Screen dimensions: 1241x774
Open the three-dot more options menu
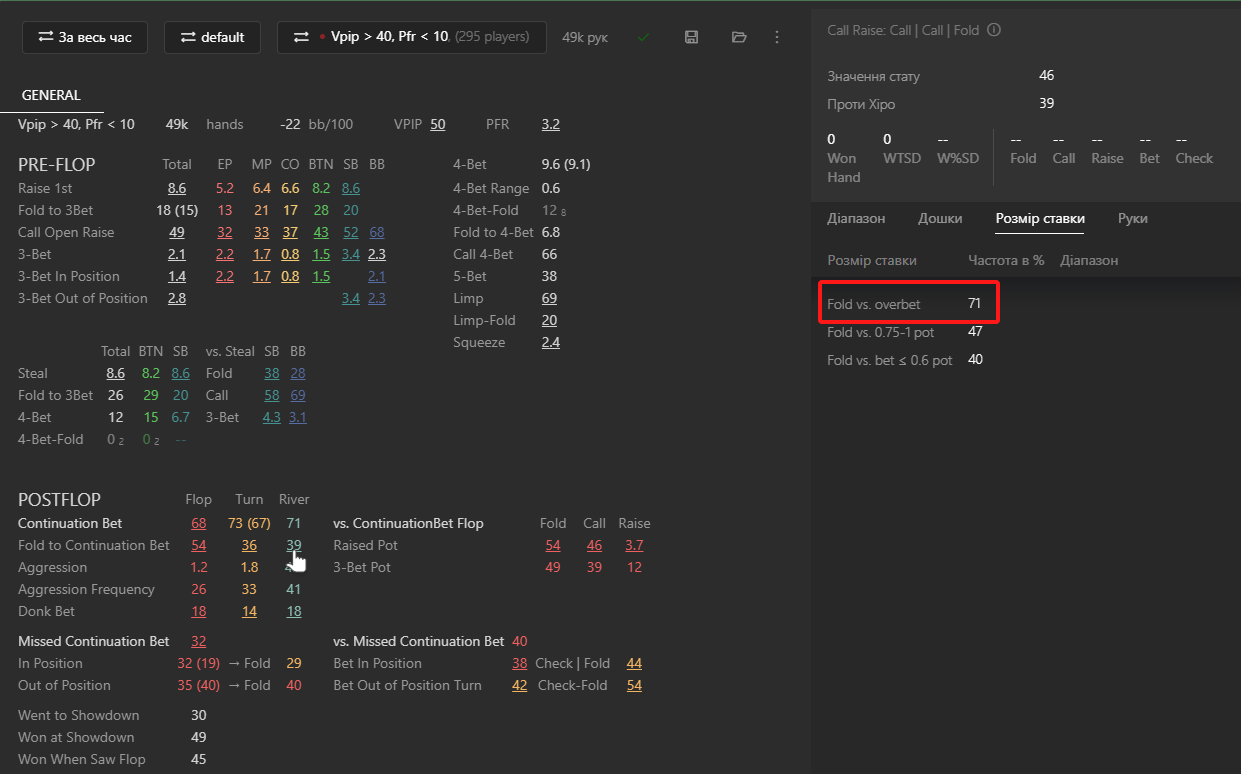point(777,37)
